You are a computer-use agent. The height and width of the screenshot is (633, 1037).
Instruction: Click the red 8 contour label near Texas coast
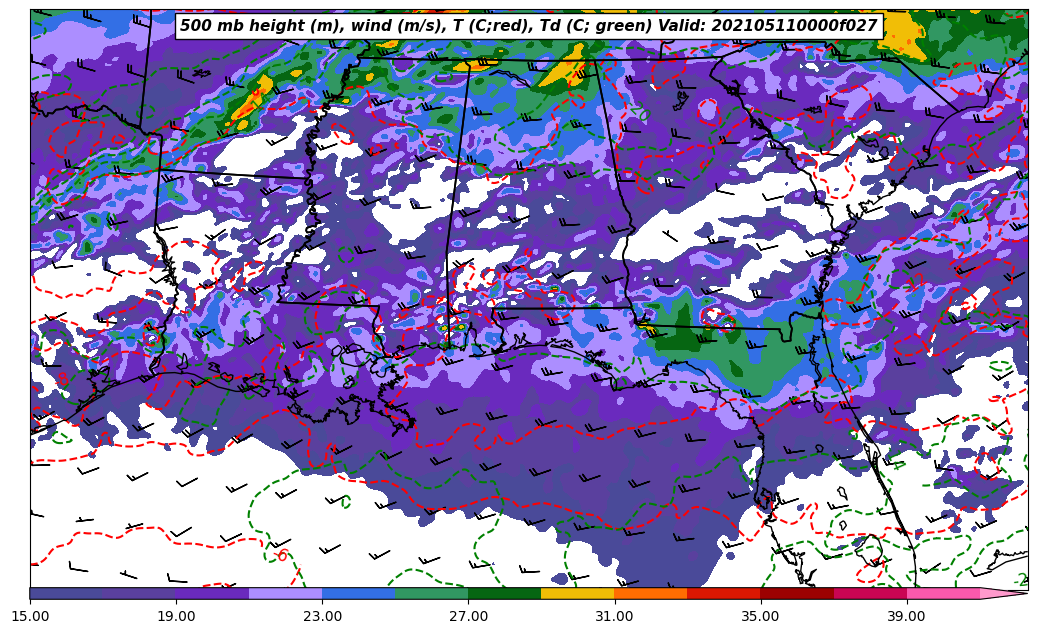pyautogui.click(x=62, y=379)
